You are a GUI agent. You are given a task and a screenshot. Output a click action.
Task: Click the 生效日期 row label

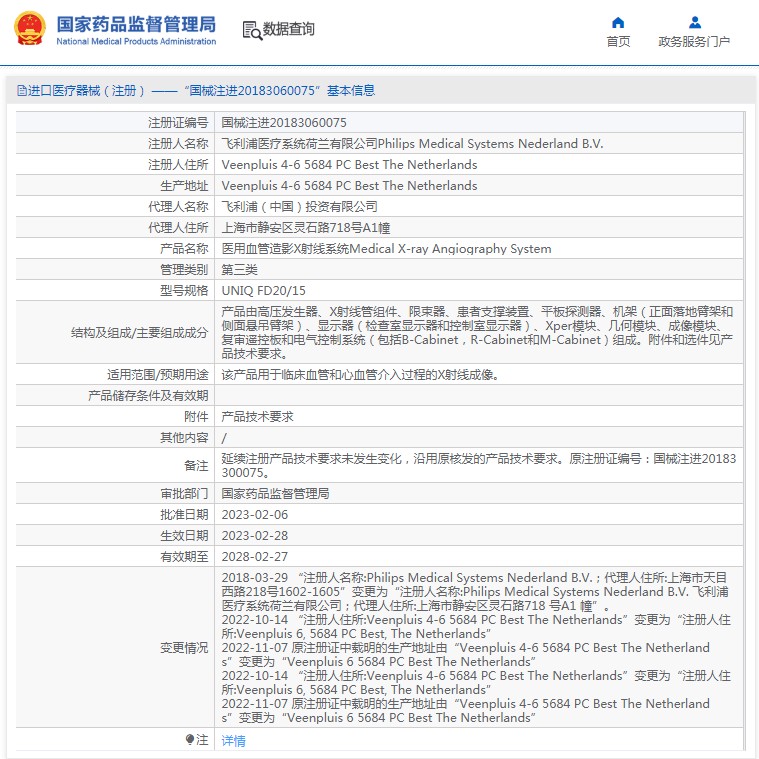[184, 536]
